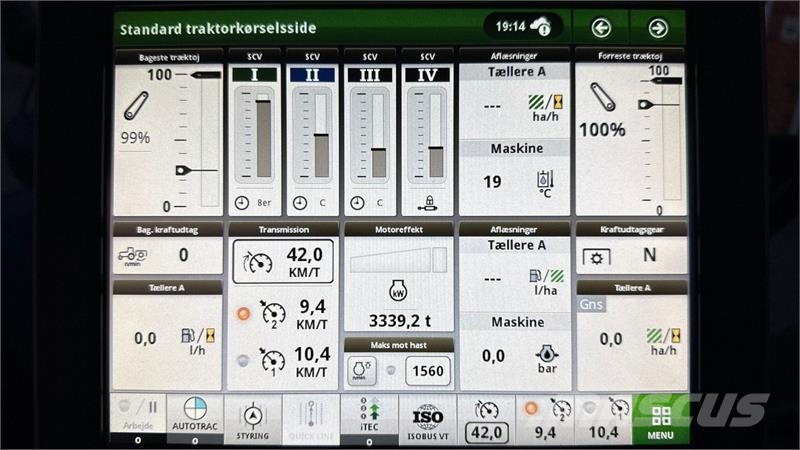Tap the set speed 1 gauge icon
This screenshot has height=450, width=800.
pyautogui.click(x=272, y=361)
